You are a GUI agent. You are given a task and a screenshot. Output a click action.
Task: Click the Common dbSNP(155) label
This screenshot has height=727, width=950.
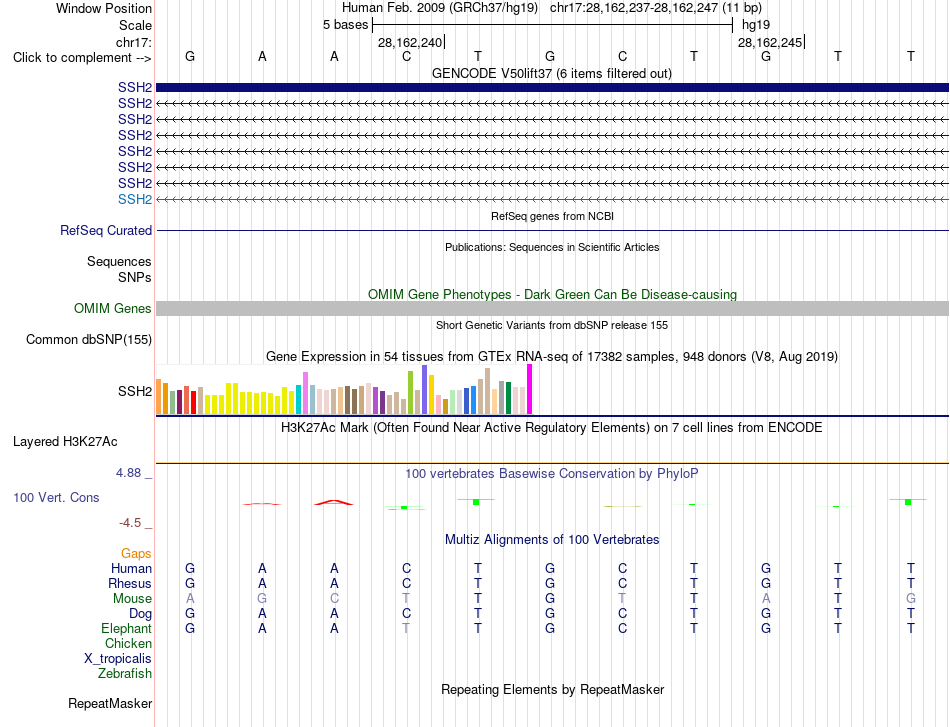pyautogui.click(x=89, y=339)
